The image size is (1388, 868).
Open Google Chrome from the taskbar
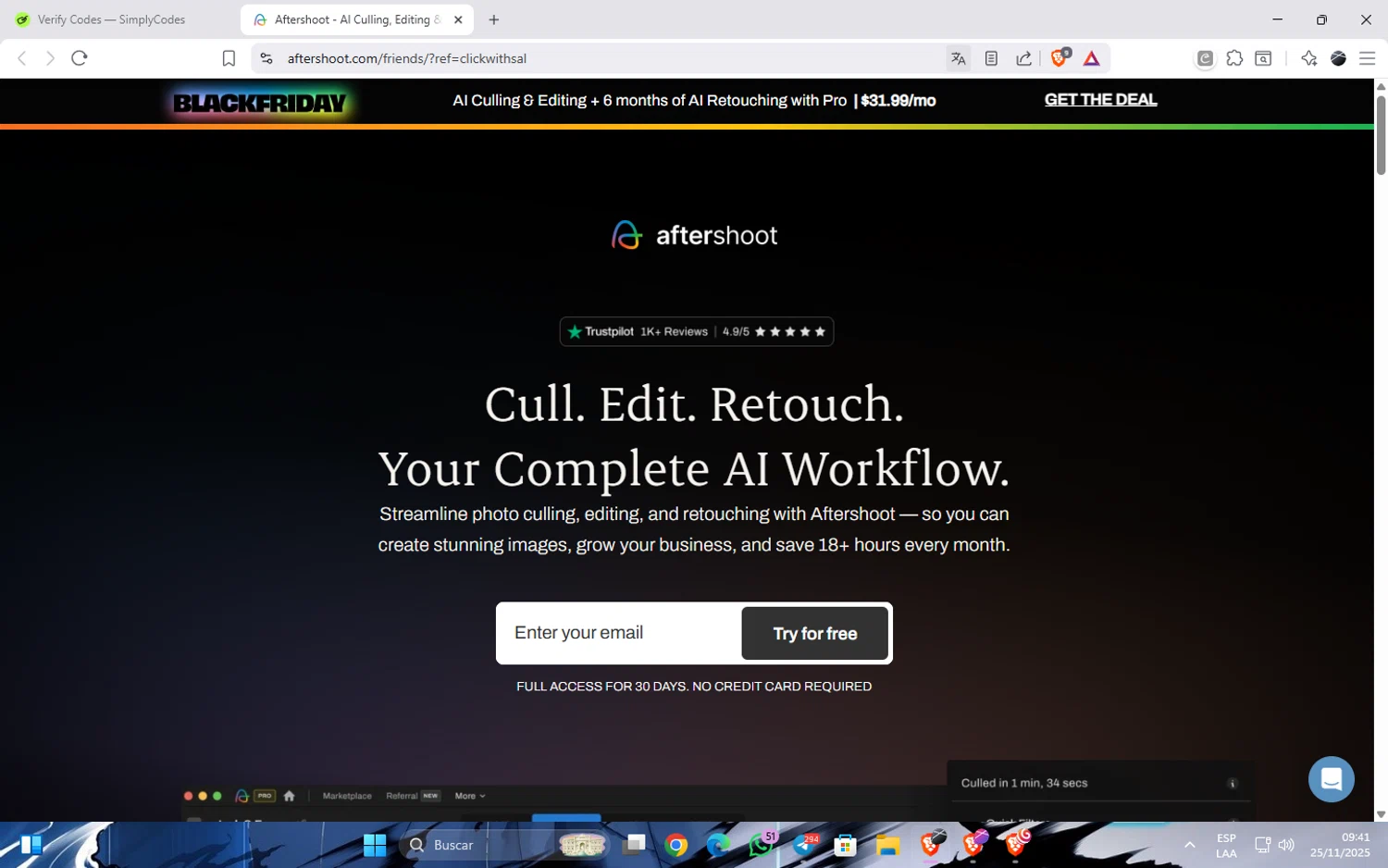[676, 845]
